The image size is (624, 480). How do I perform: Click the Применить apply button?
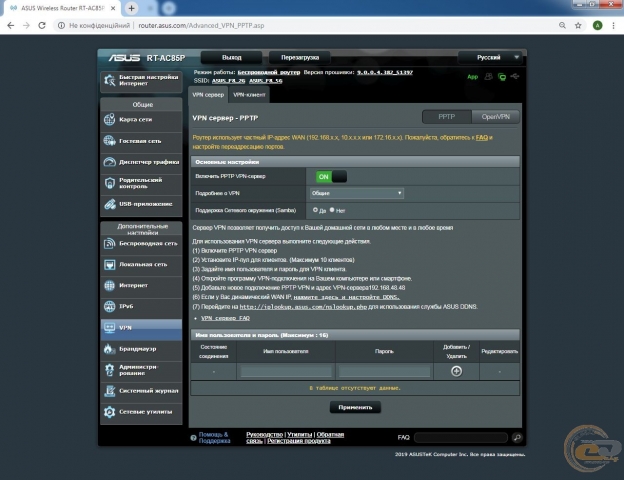pyautogui.click(x=355, y=407)
